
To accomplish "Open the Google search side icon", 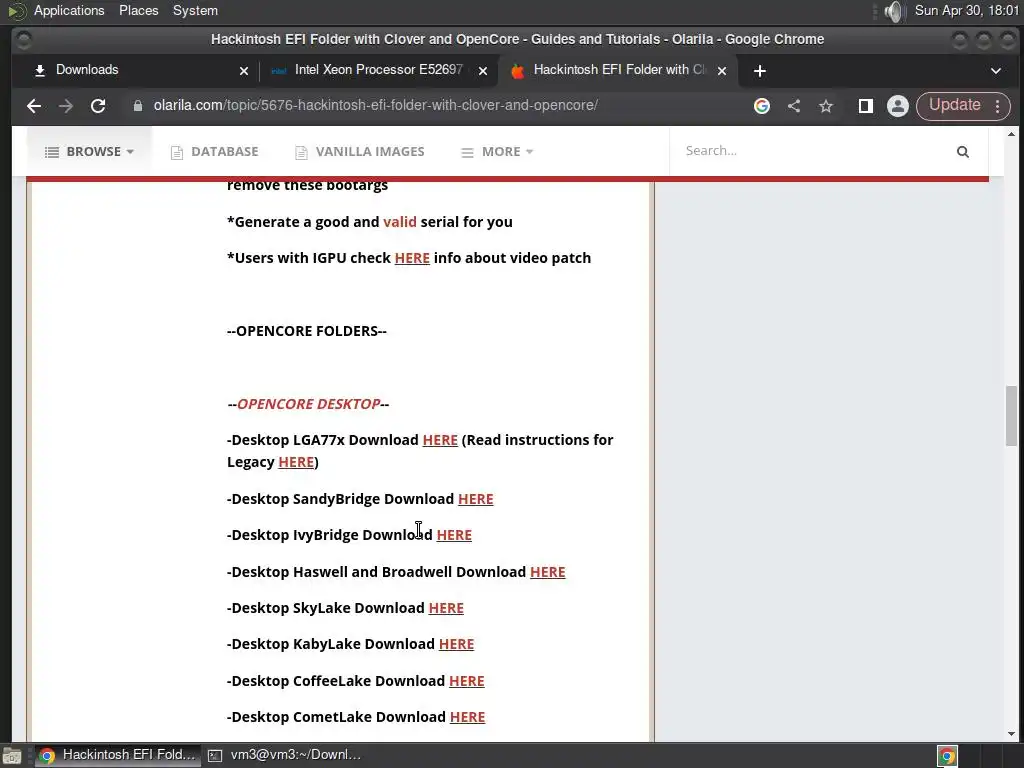I will pyautogui.click(x=761, y=106).
